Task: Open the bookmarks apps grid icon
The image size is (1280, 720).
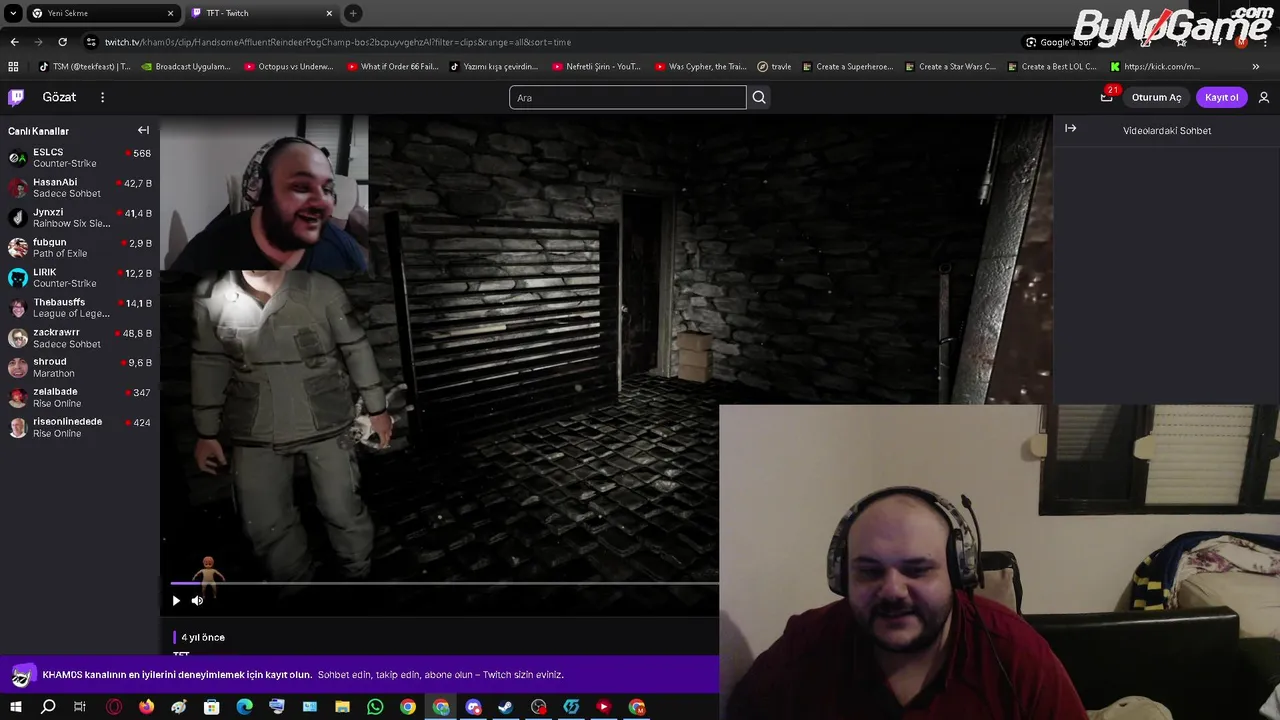Action: [x=13, y=67]
